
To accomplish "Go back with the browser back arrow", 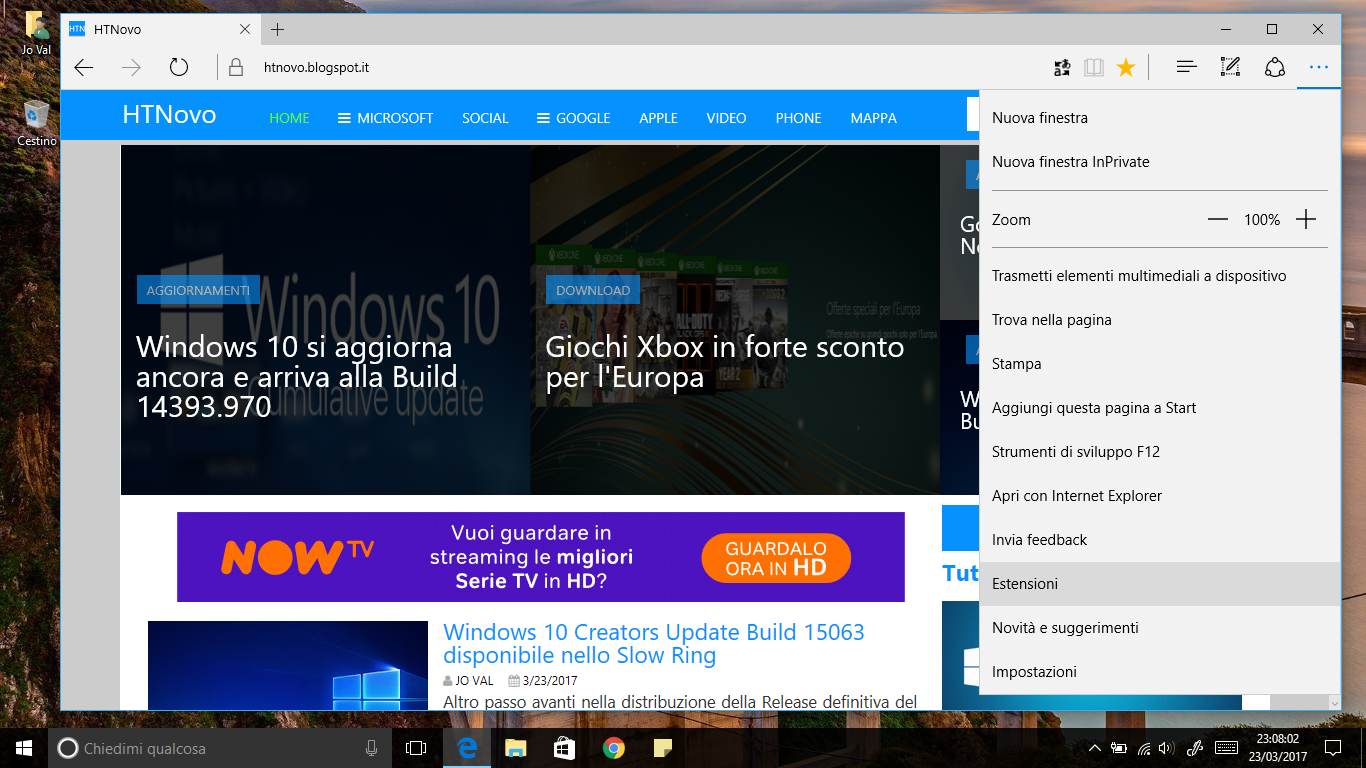I will [x=84, y=68].
